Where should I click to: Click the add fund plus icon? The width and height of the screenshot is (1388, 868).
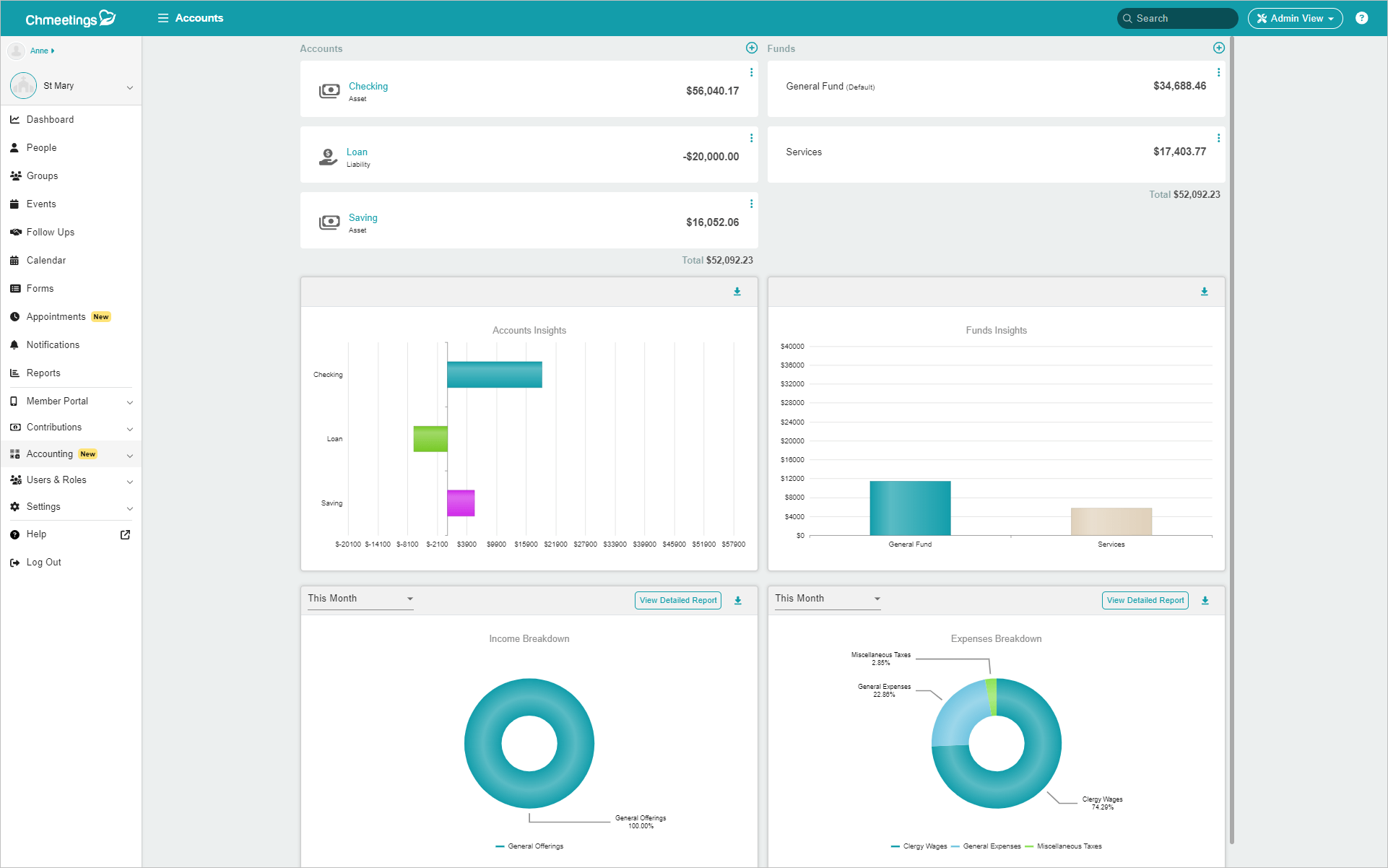point(1219,48)
